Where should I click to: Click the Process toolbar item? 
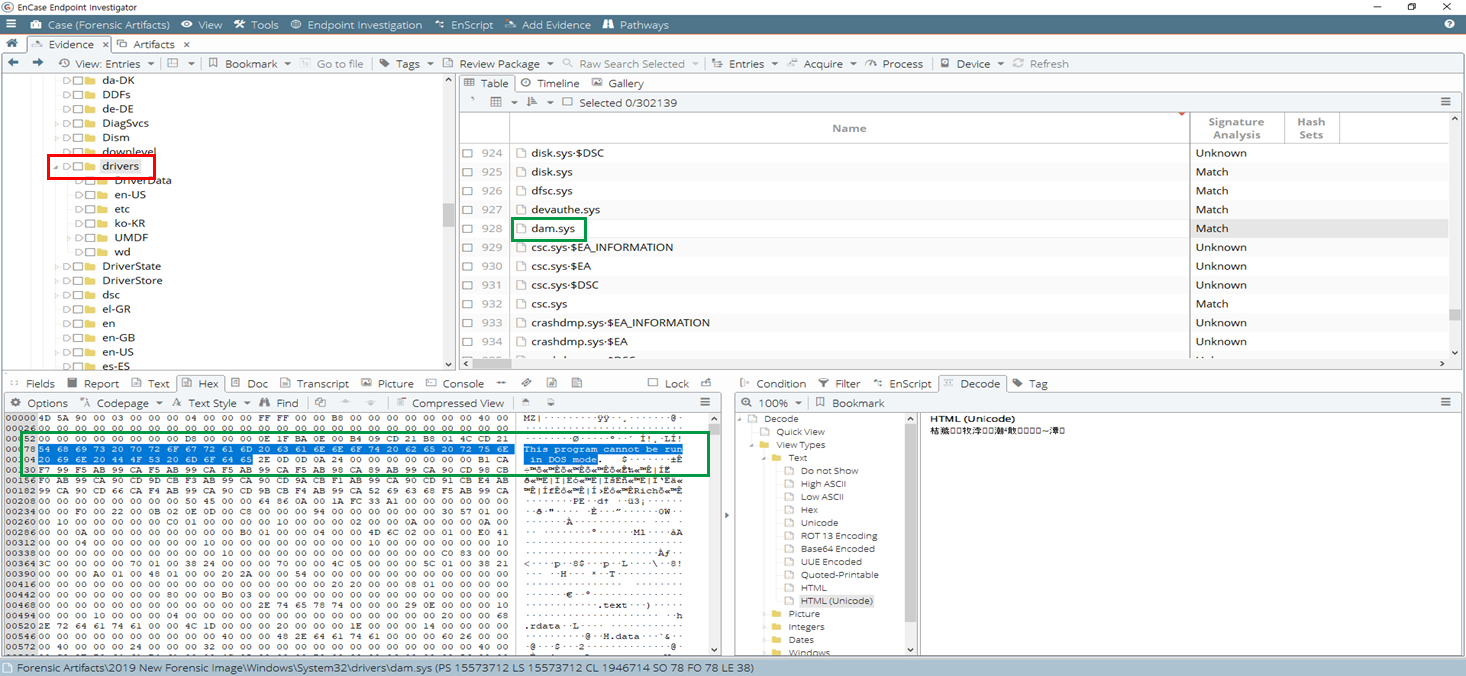click(893, 63)
